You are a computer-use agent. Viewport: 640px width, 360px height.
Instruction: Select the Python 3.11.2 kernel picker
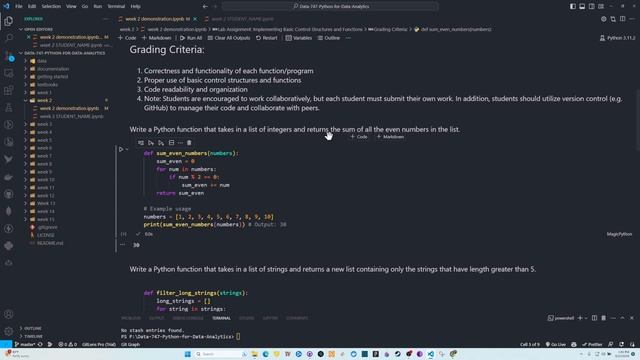(x=617, y=38)
